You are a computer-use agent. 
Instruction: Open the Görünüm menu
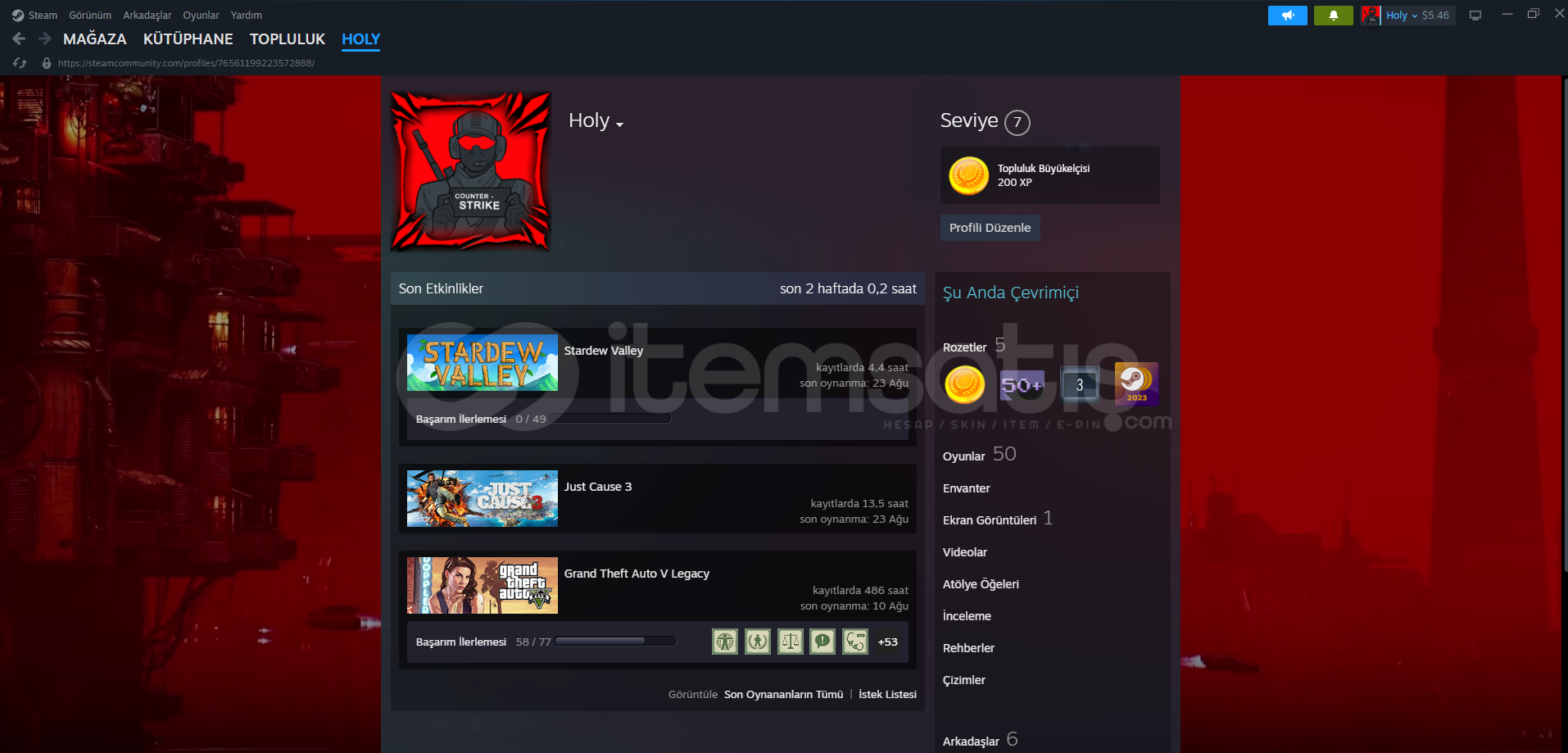pyautogui.click(x=90, y=15)
